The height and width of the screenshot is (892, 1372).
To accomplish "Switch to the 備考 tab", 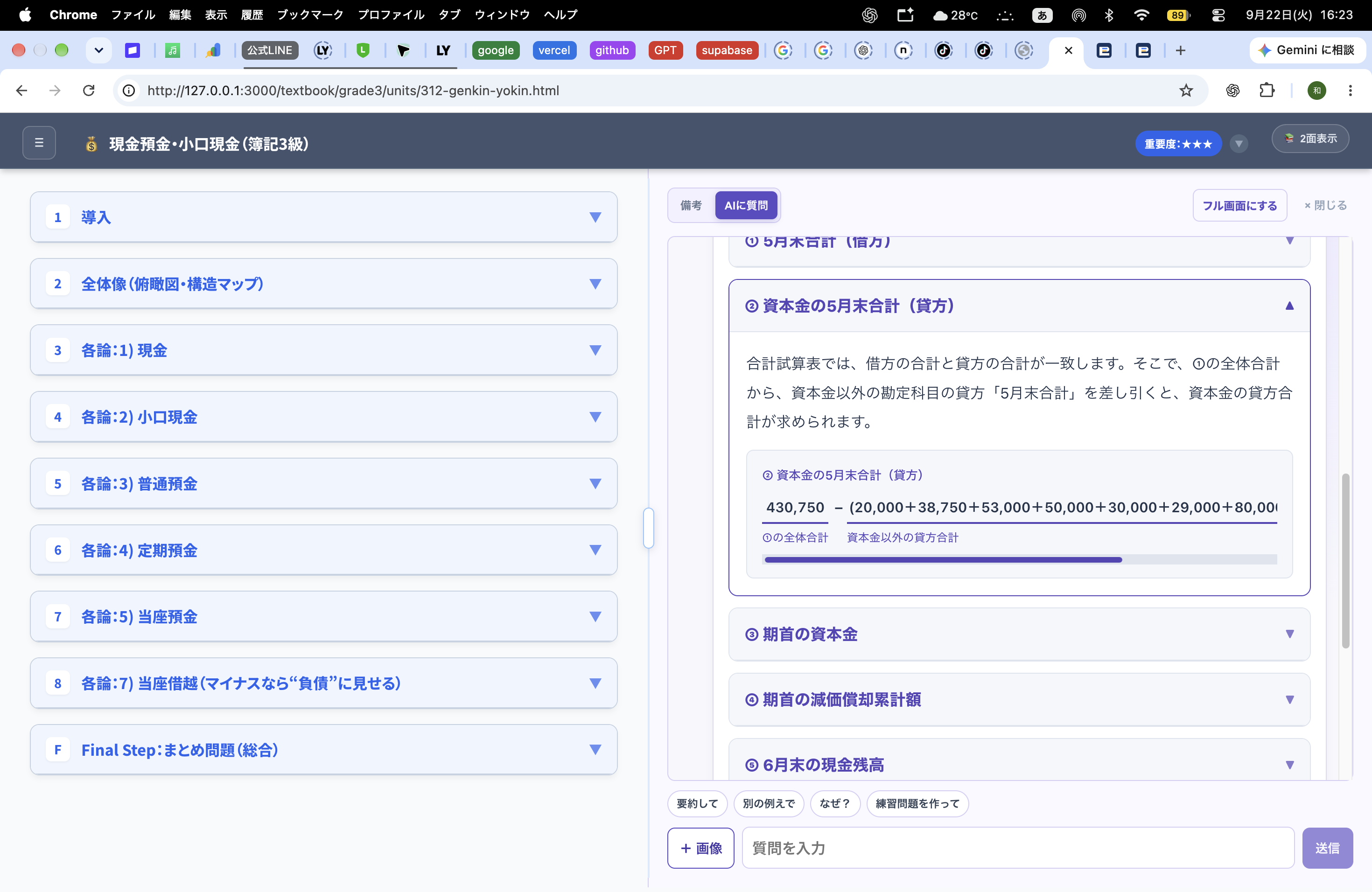I will pos(691,205).
